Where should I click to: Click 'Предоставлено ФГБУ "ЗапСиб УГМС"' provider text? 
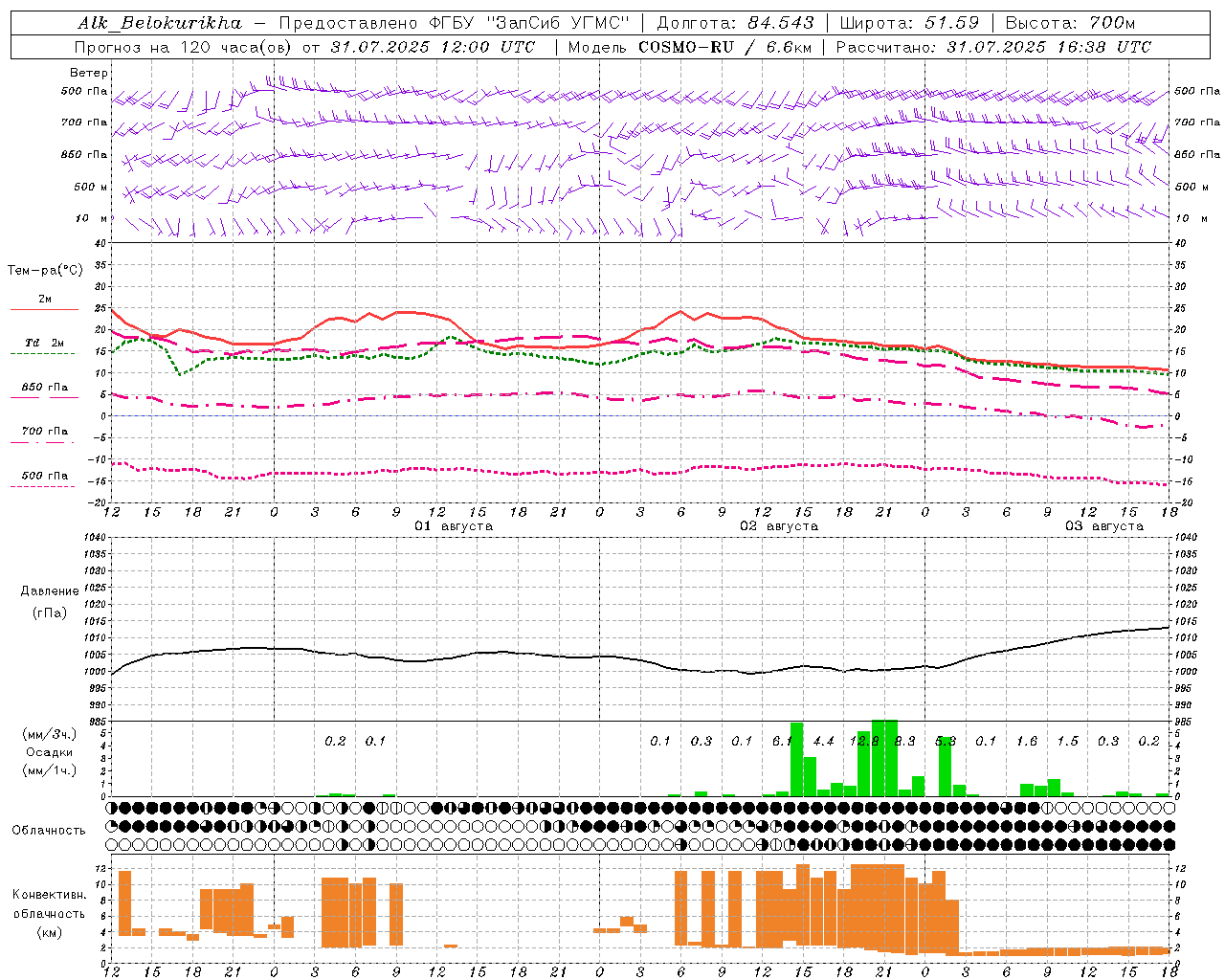(454, 23)
